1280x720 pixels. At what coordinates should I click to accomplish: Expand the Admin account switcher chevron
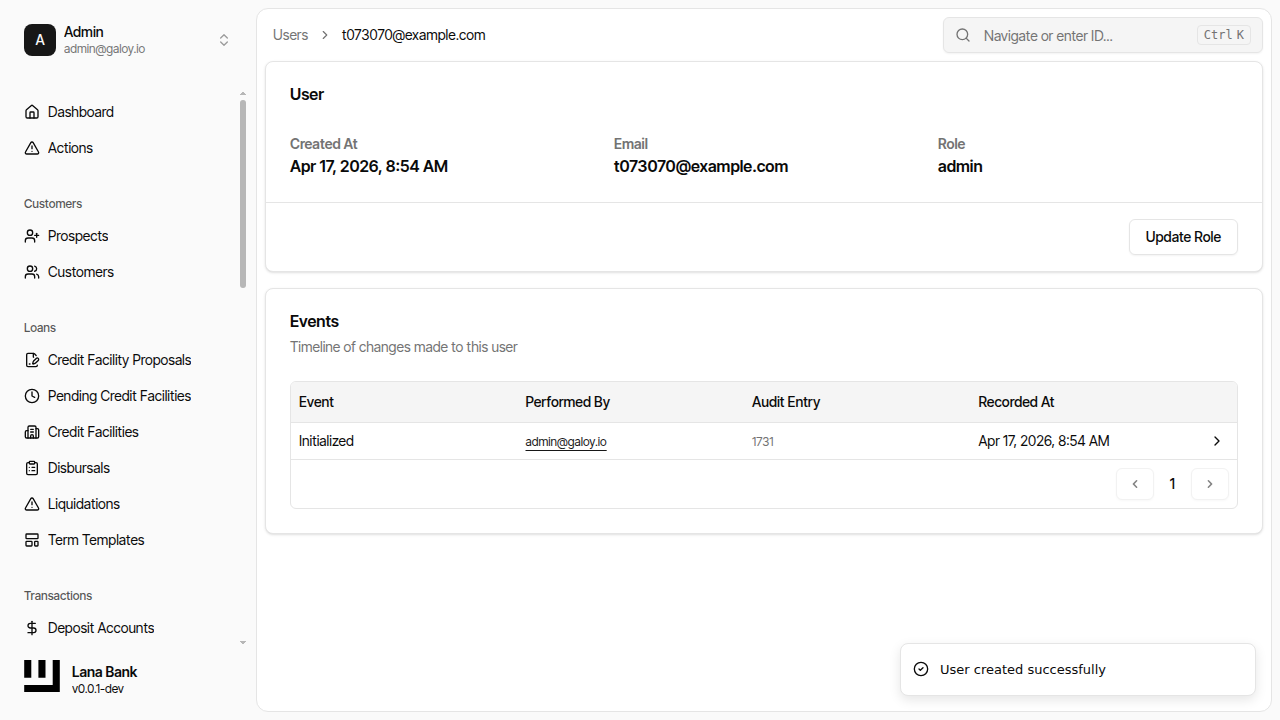pyautogui.click(x=224, y=40)
